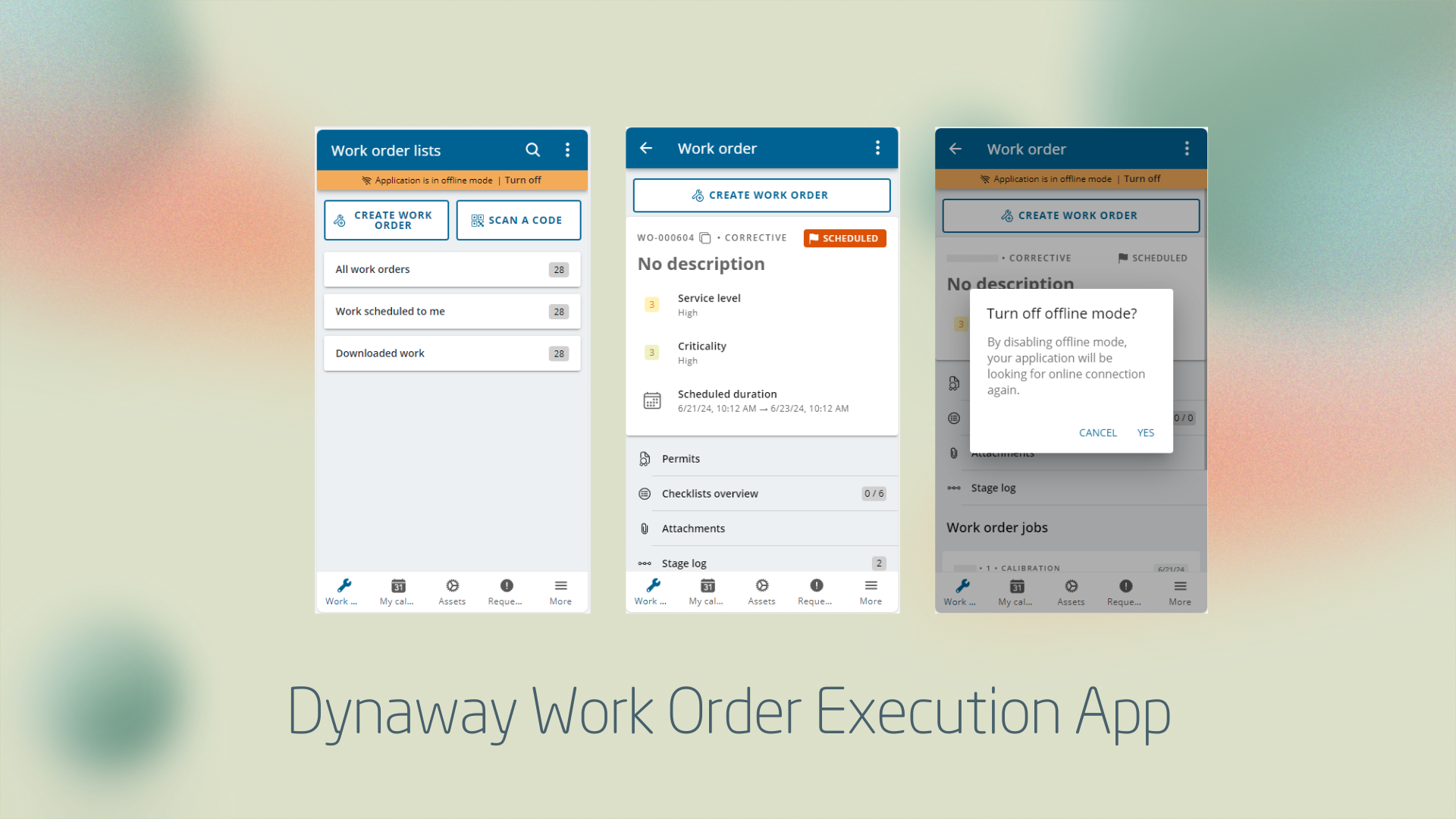Tap the search icon in Work Order Lists
The width and height of the screenshot is (1456, 819).
(x=532, y=150)
